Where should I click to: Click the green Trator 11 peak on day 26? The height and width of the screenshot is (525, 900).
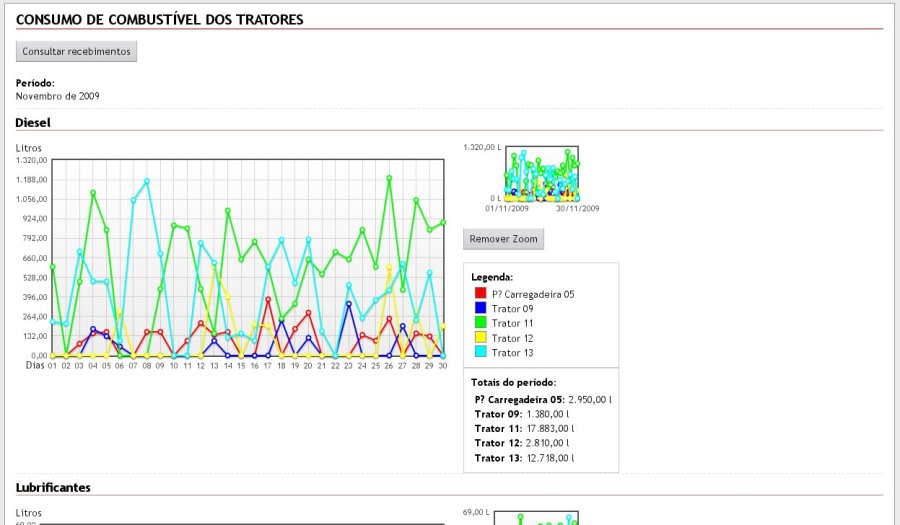click(x=389, y=179)
